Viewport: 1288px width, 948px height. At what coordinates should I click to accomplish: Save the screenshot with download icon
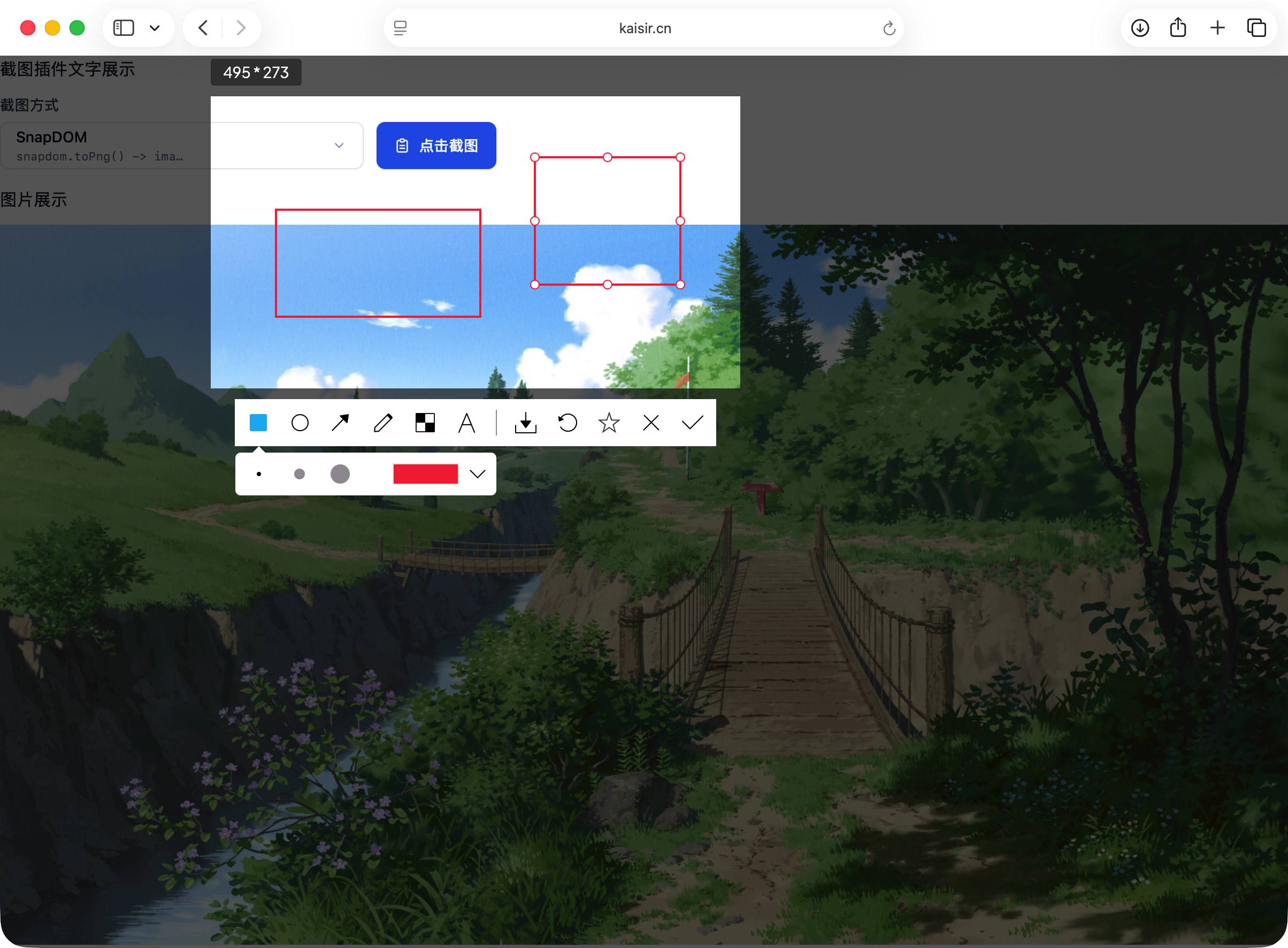coord(526,423)
